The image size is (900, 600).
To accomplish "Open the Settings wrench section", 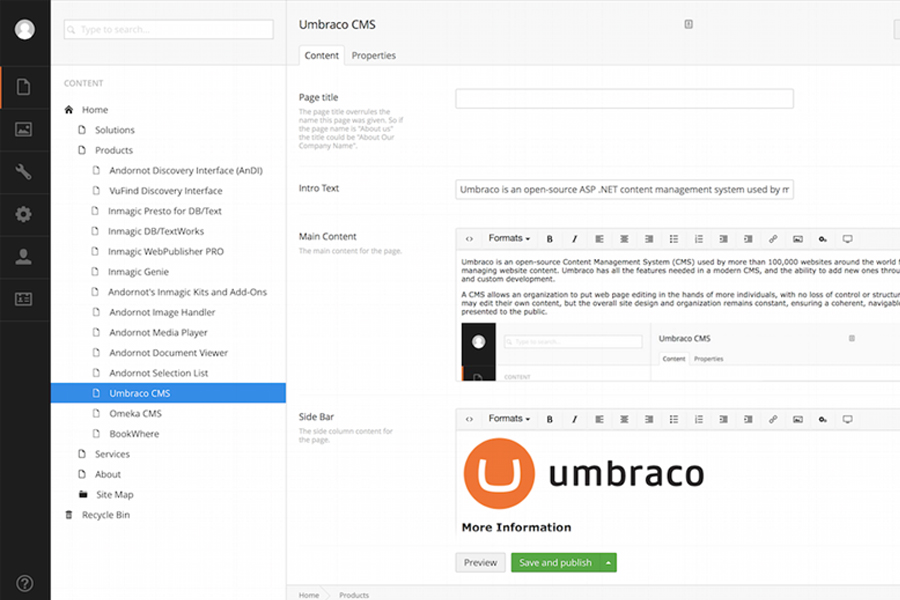I will click(24, 172).
